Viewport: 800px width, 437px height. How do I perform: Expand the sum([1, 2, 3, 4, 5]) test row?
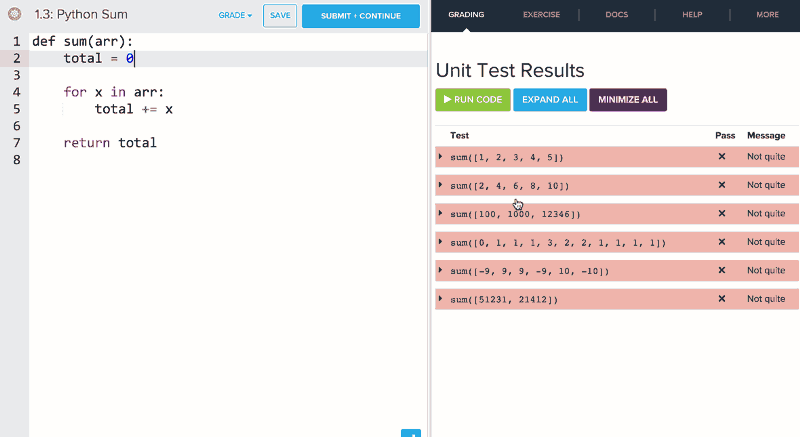pyautogui.click(x=441, y=157)
